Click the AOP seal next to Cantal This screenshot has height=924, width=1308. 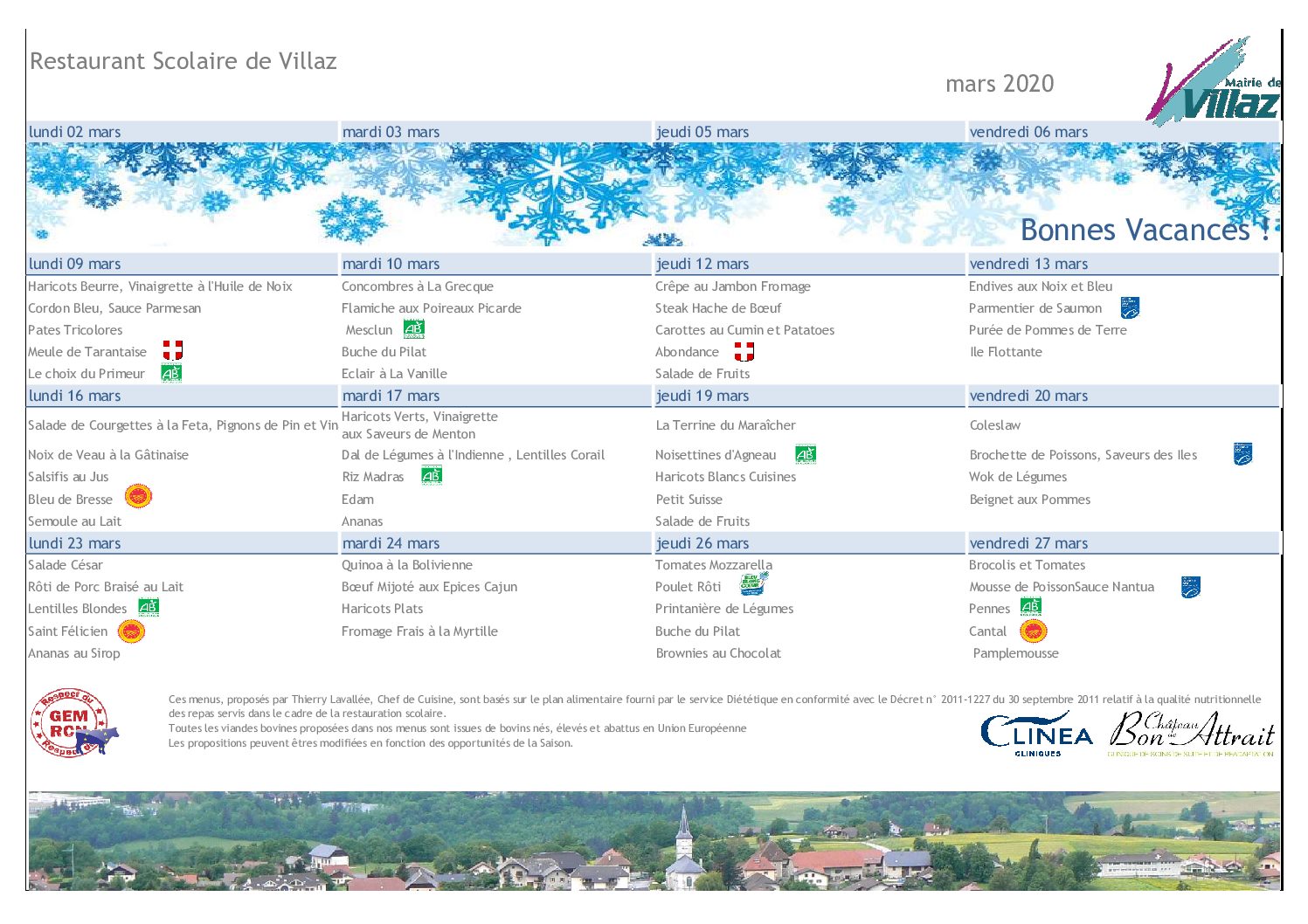pyautogui.click(x=1034, y=631)
